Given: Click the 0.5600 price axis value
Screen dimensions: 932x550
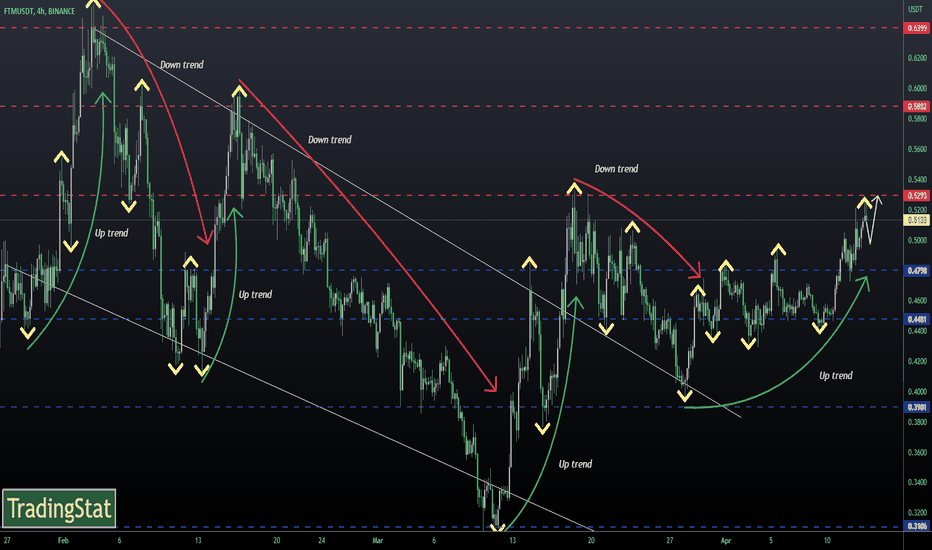Looking at the screenshot, I should click(x=917, y=149).
